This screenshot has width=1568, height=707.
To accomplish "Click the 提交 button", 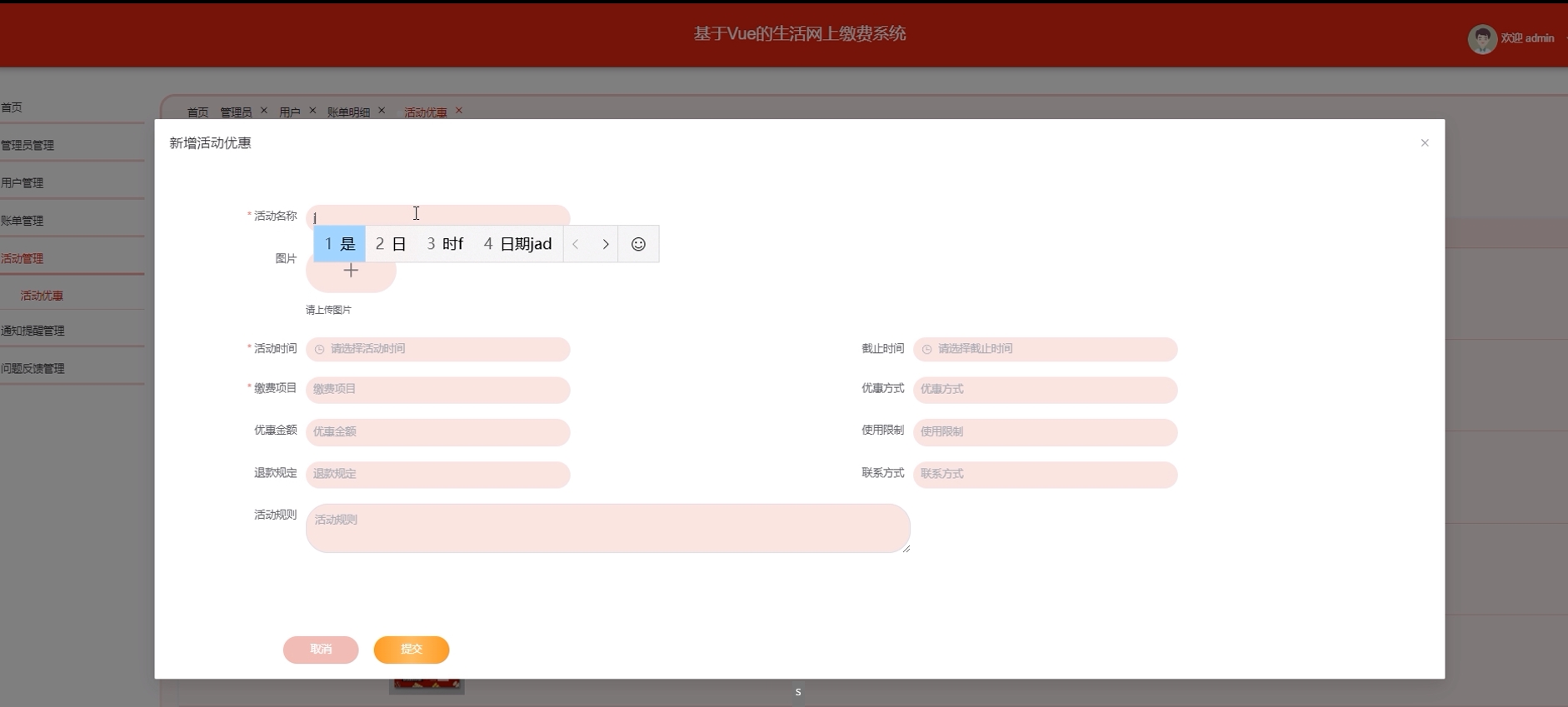I will (412, 650).
